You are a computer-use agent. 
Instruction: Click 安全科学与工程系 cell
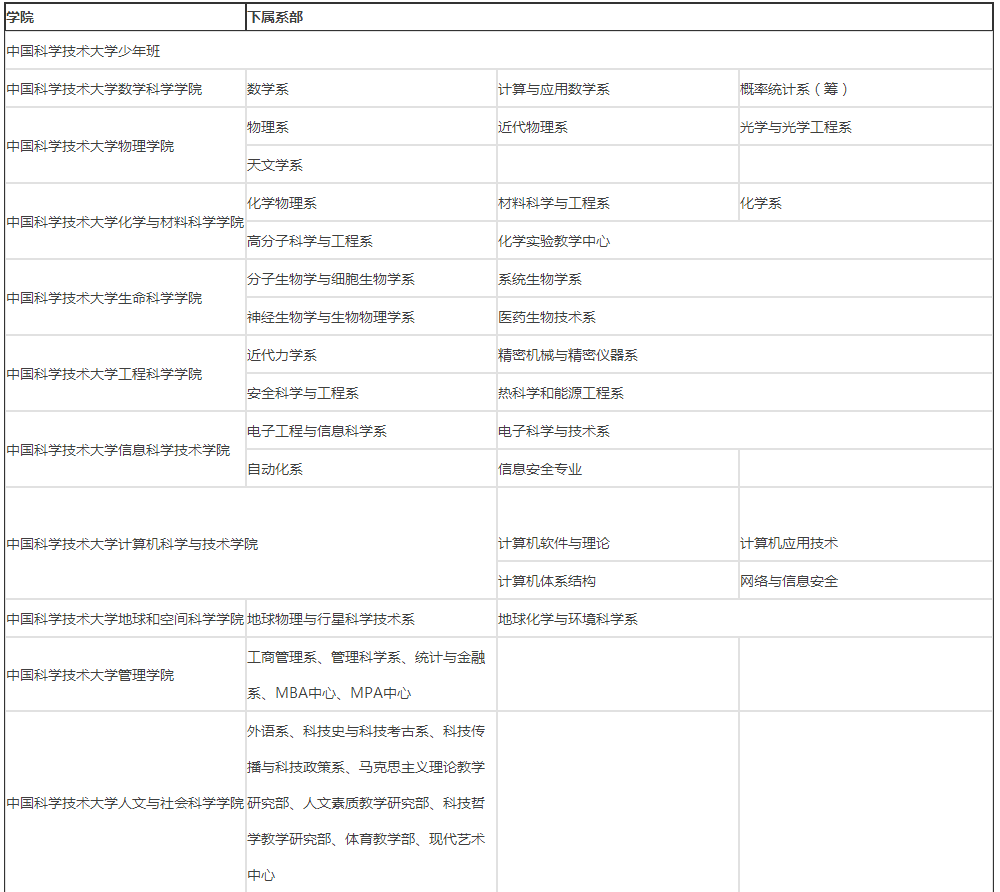[x=371, y=393]
